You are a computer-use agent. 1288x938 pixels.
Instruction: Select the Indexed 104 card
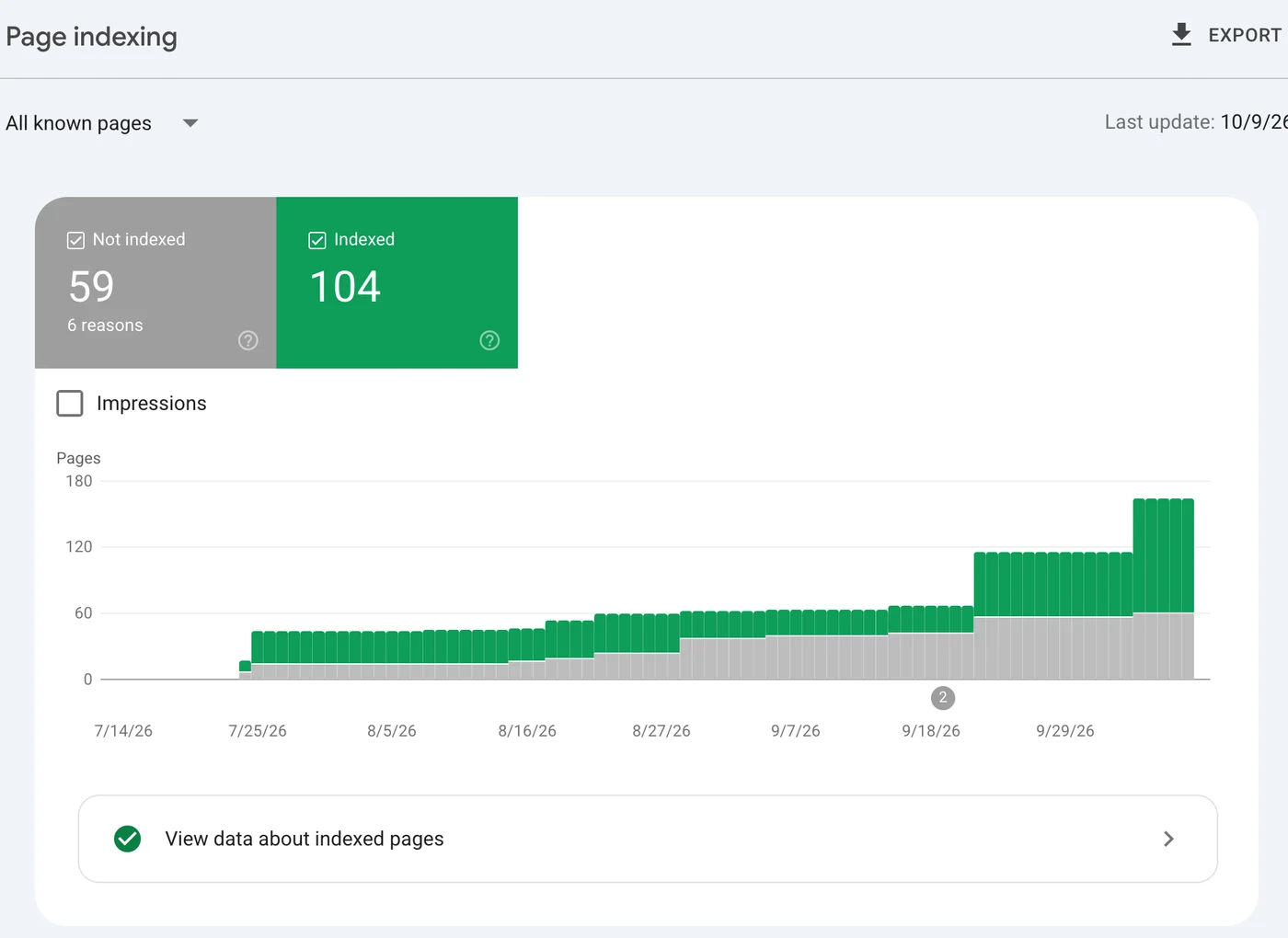click(397, 282)
